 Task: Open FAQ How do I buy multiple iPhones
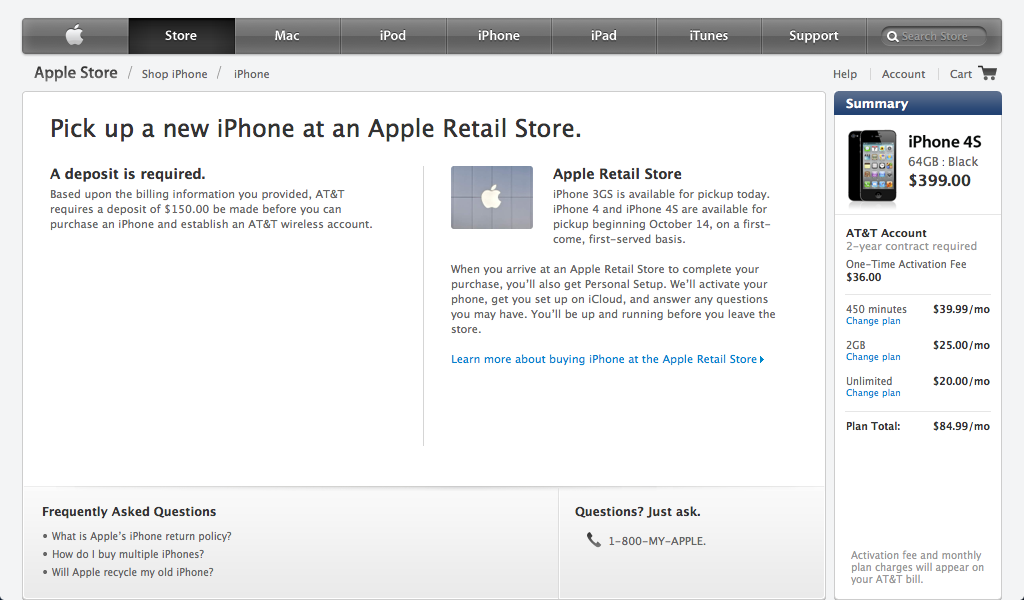coord(127,554)
